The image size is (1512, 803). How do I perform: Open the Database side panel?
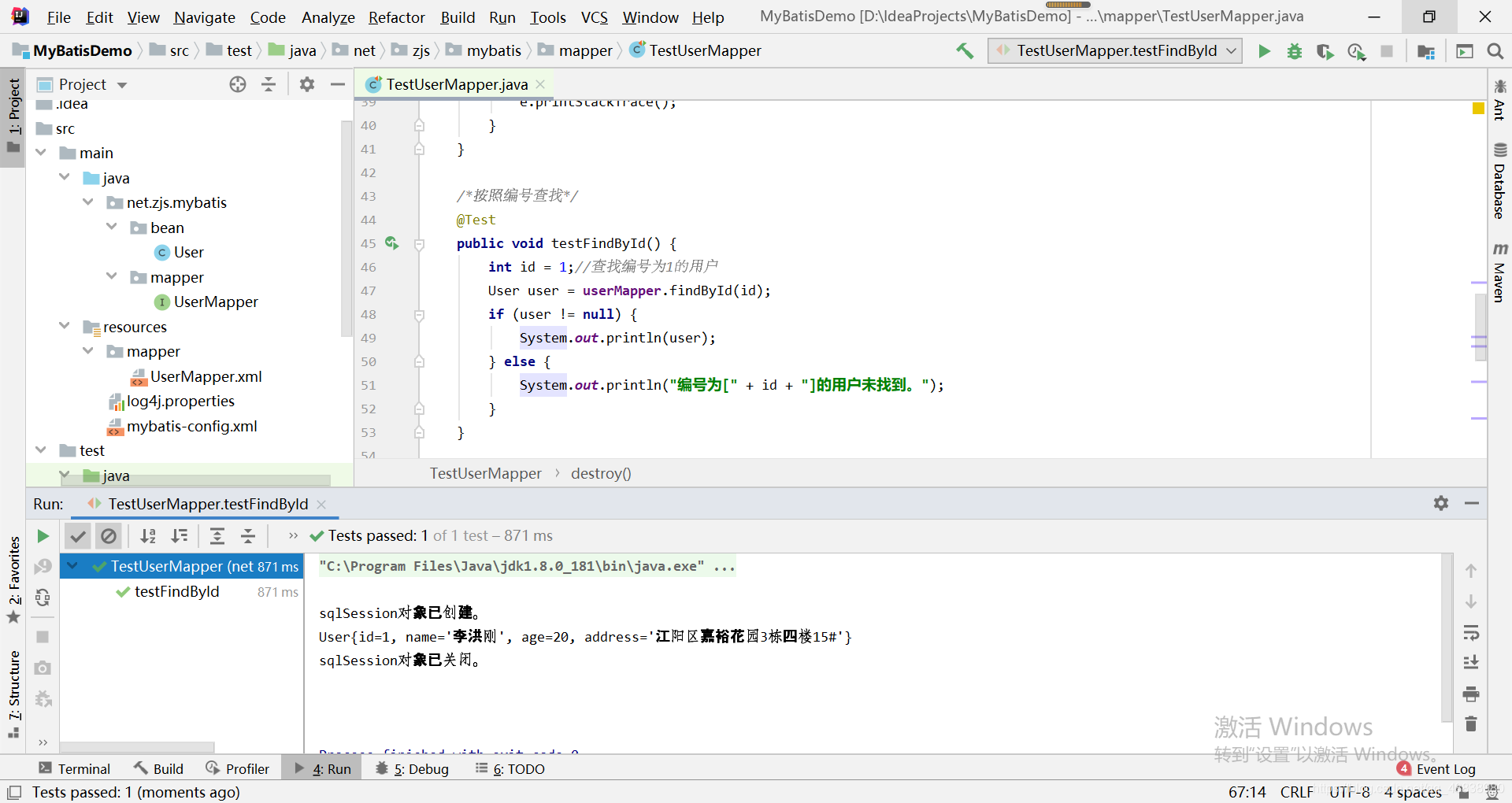1499,181
